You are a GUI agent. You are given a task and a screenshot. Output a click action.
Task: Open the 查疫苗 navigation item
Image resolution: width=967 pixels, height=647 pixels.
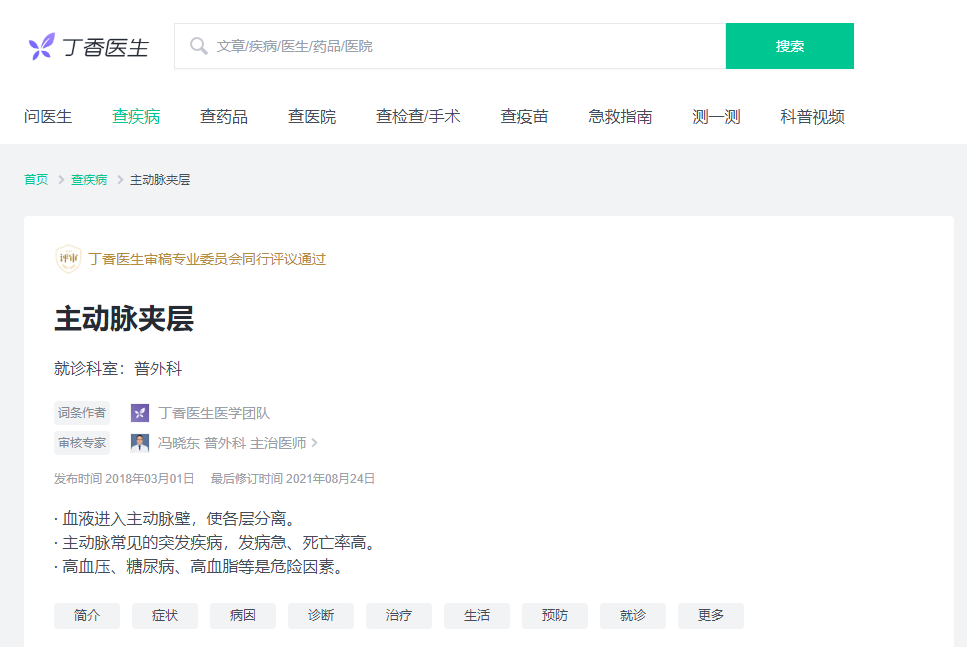click(x=524, y=117)
